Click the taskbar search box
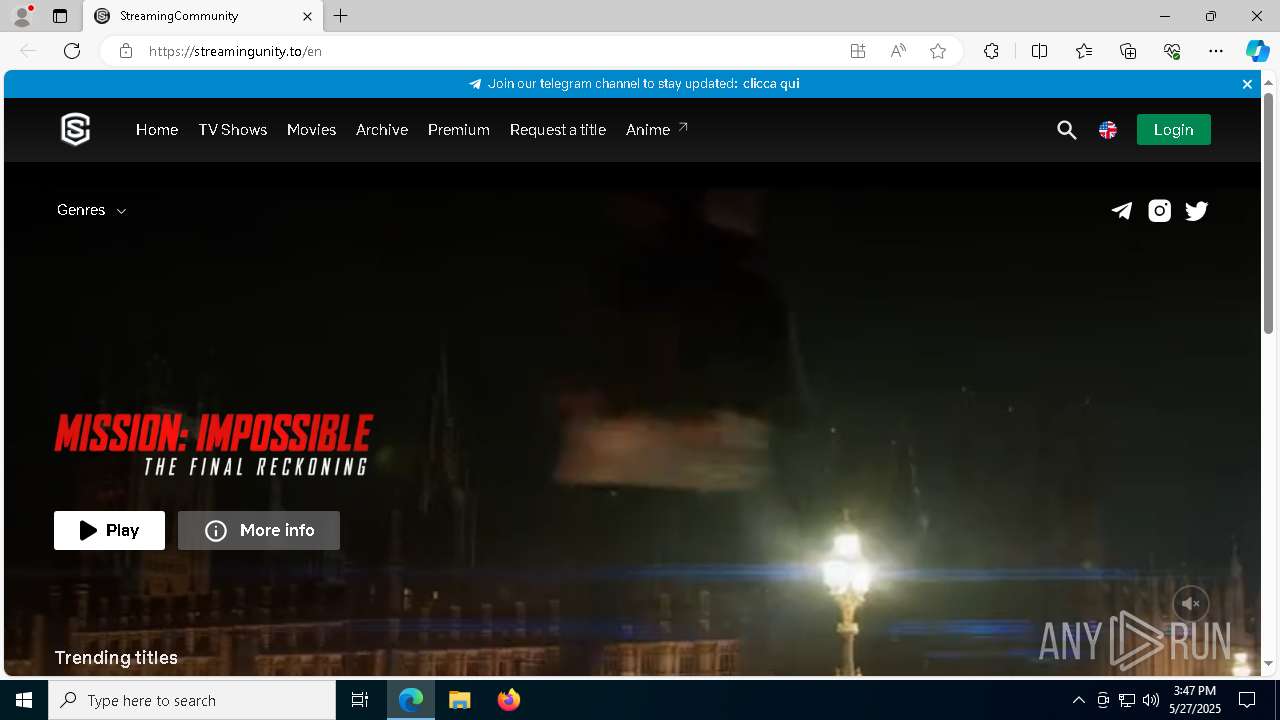The image size is (1280, 720). (192, 700)
